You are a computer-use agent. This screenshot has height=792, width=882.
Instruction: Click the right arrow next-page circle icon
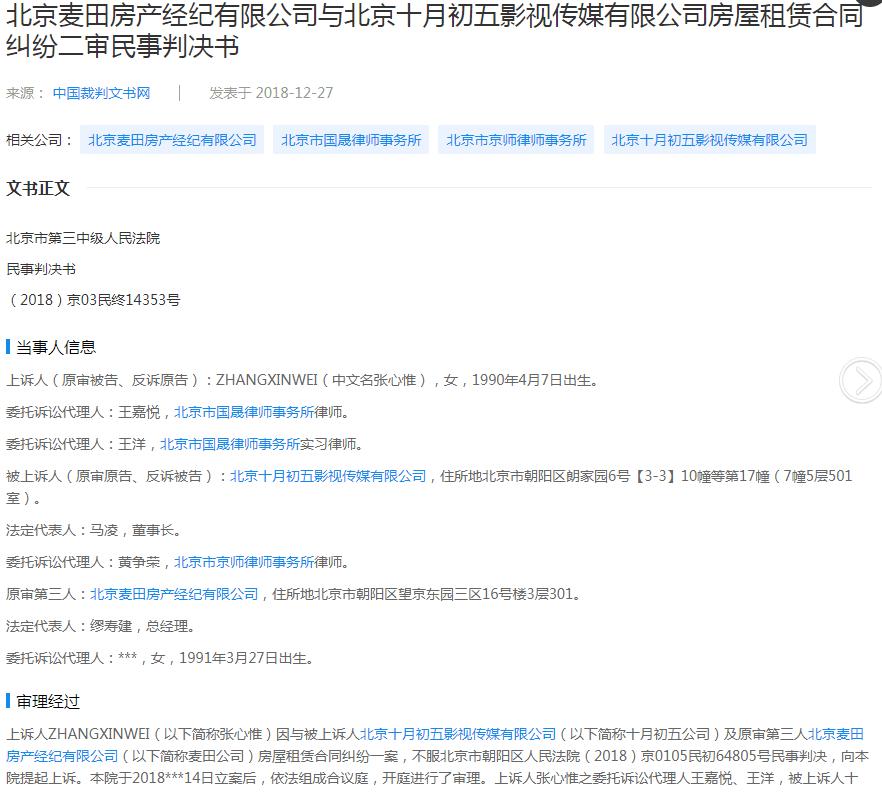click(861, 381)
